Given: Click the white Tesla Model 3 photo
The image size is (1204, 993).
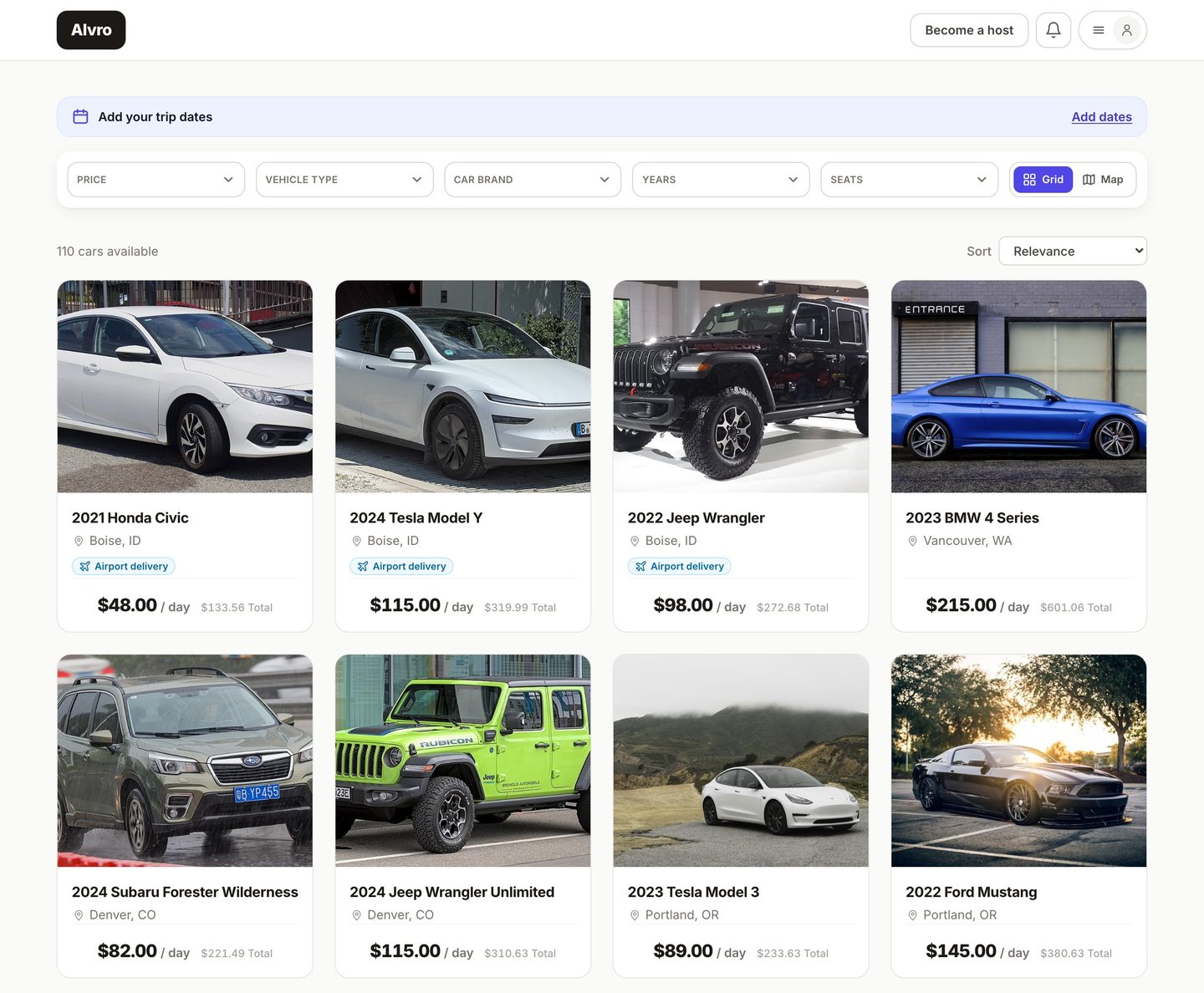Looking at the screenshot, I should click(x=741, y=761).
